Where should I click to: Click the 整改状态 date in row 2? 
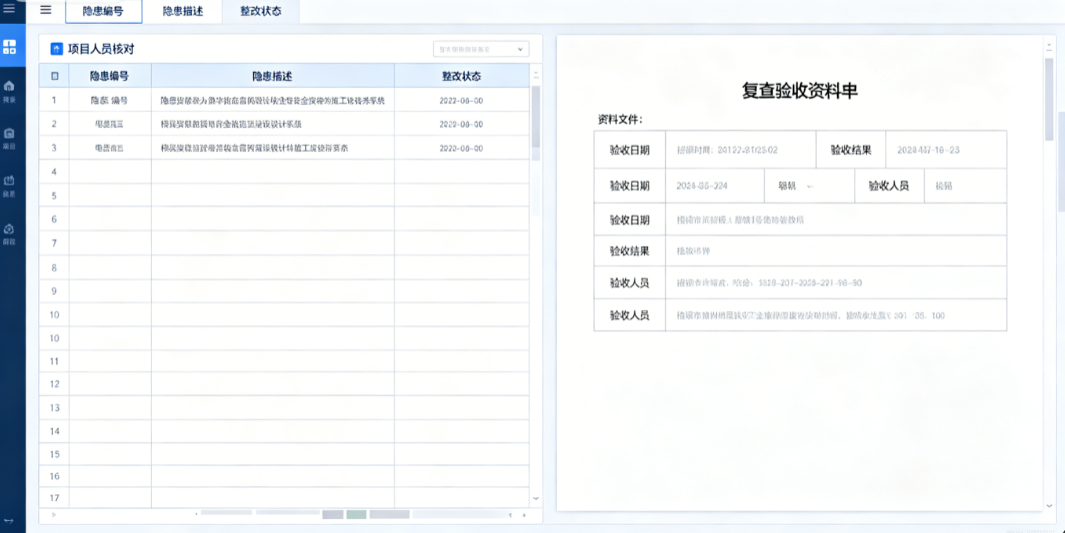point(461,124)
